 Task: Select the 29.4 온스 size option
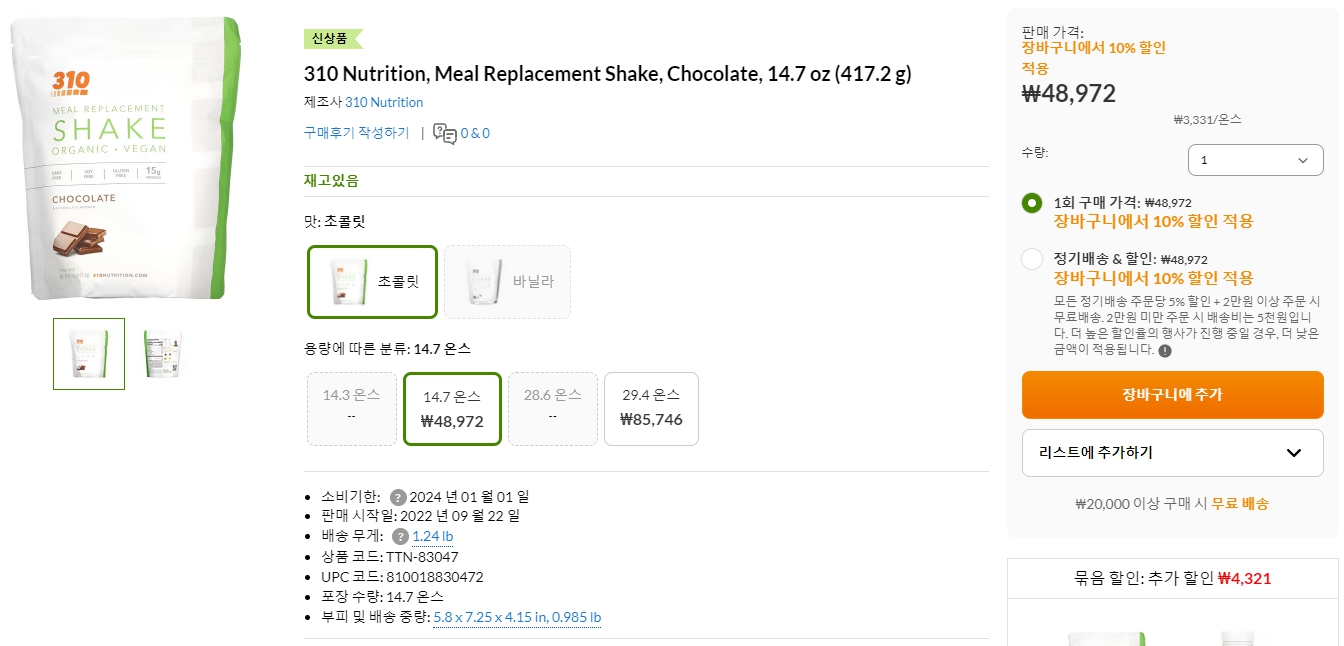[651, 408]
